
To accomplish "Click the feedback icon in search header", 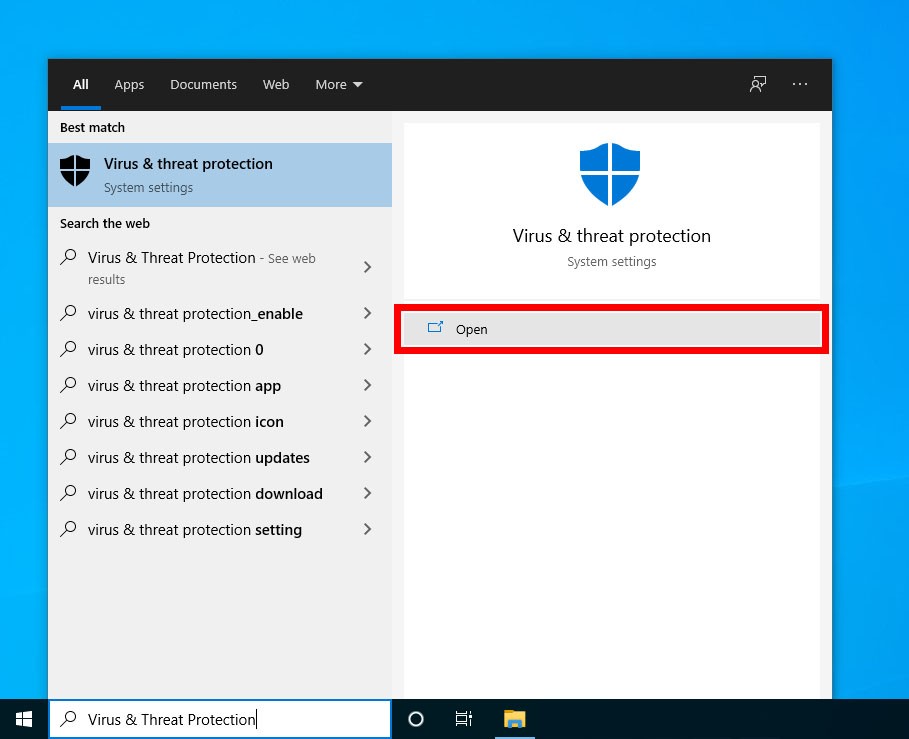I will tap(758, 84).
